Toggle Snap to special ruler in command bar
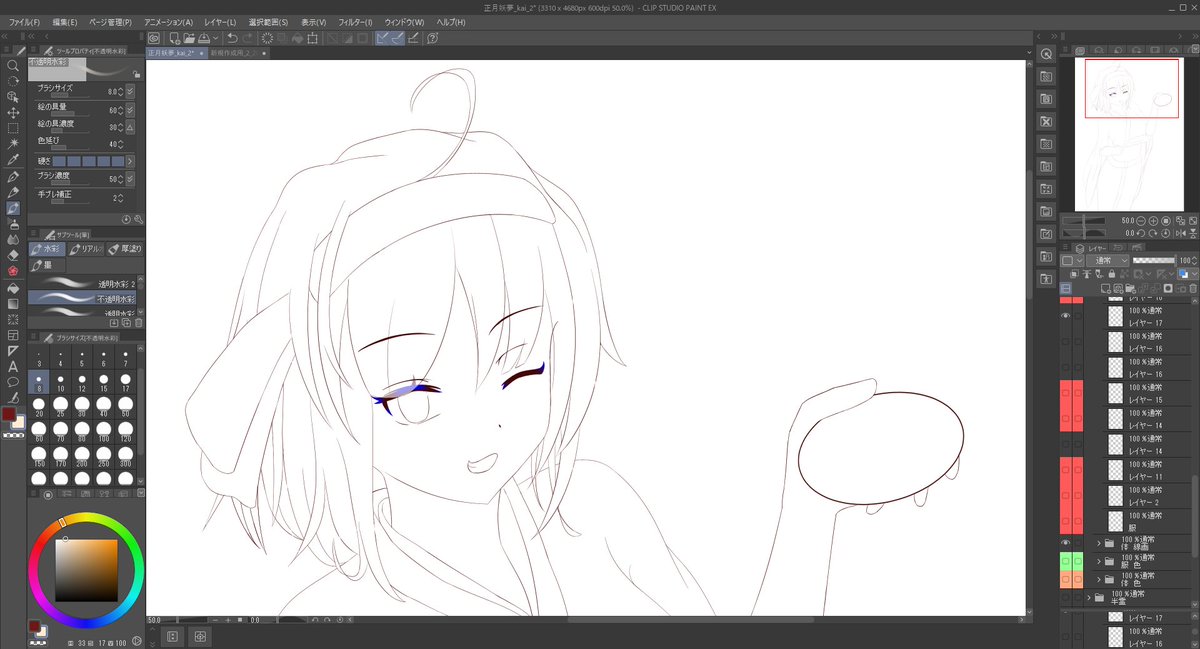The width and height of the screenshot is (1200, 649). (397, 38)
